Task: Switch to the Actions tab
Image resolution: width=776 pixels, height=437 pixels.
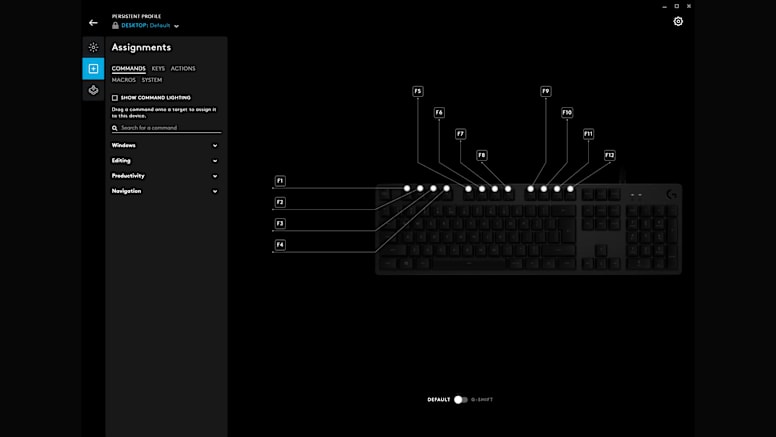Action: (x=183, y=69)
